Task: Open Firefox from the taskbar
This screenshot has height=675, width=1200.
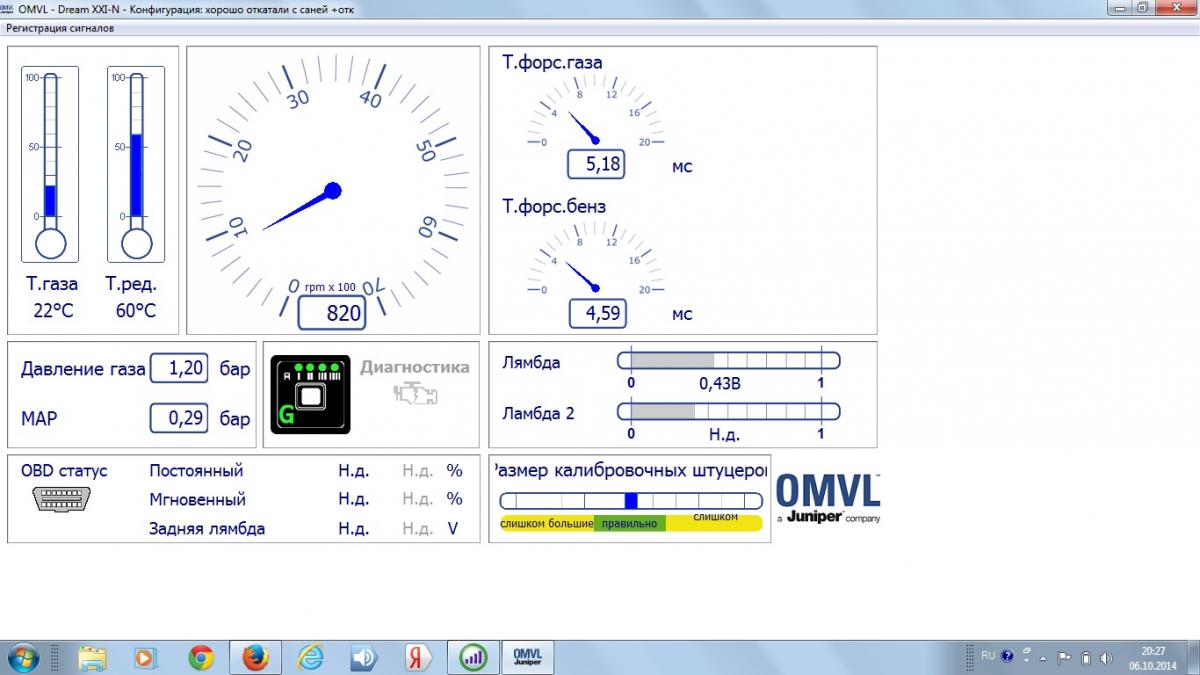Action: coord(255,657)
